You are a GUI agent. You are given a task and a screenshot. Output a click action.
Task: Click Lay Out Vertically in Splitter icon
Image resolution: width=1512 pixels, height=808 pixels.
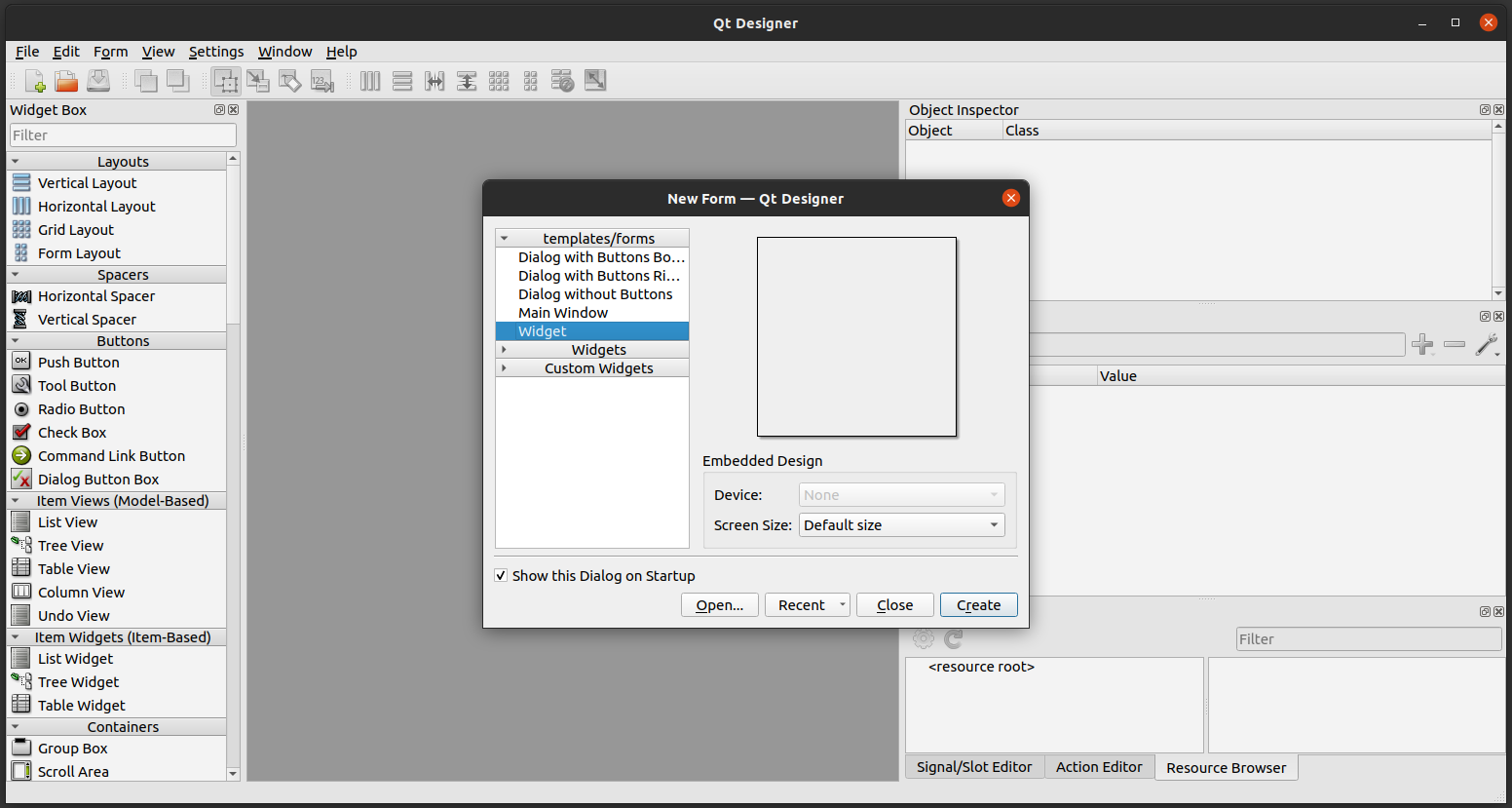pyautogui.click(x=467, y=81)
